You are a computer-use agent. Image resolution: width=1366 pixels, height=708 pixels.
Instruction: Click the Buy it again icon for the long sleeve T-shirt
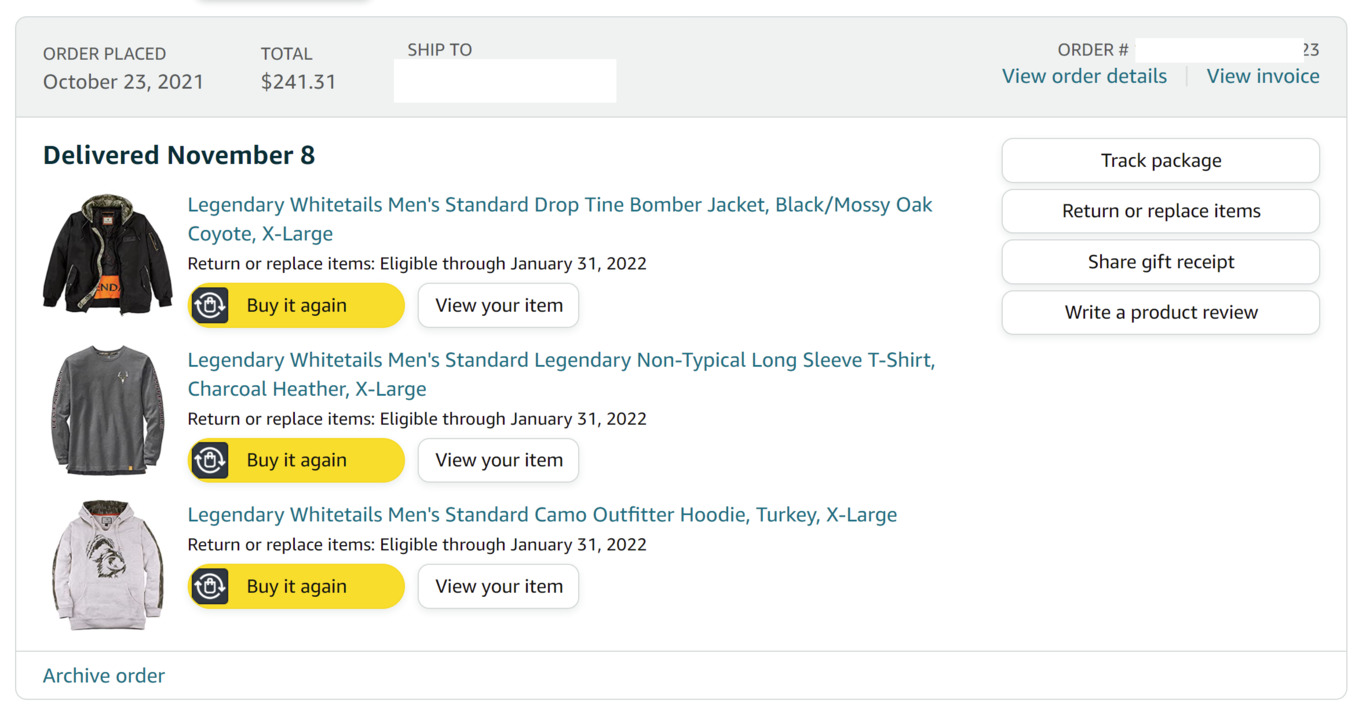(x=210, y=460)
